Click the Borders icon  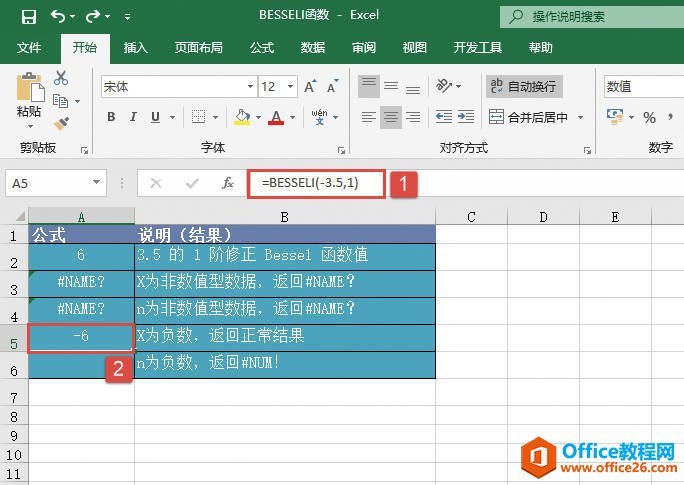[x=198, y=117]
